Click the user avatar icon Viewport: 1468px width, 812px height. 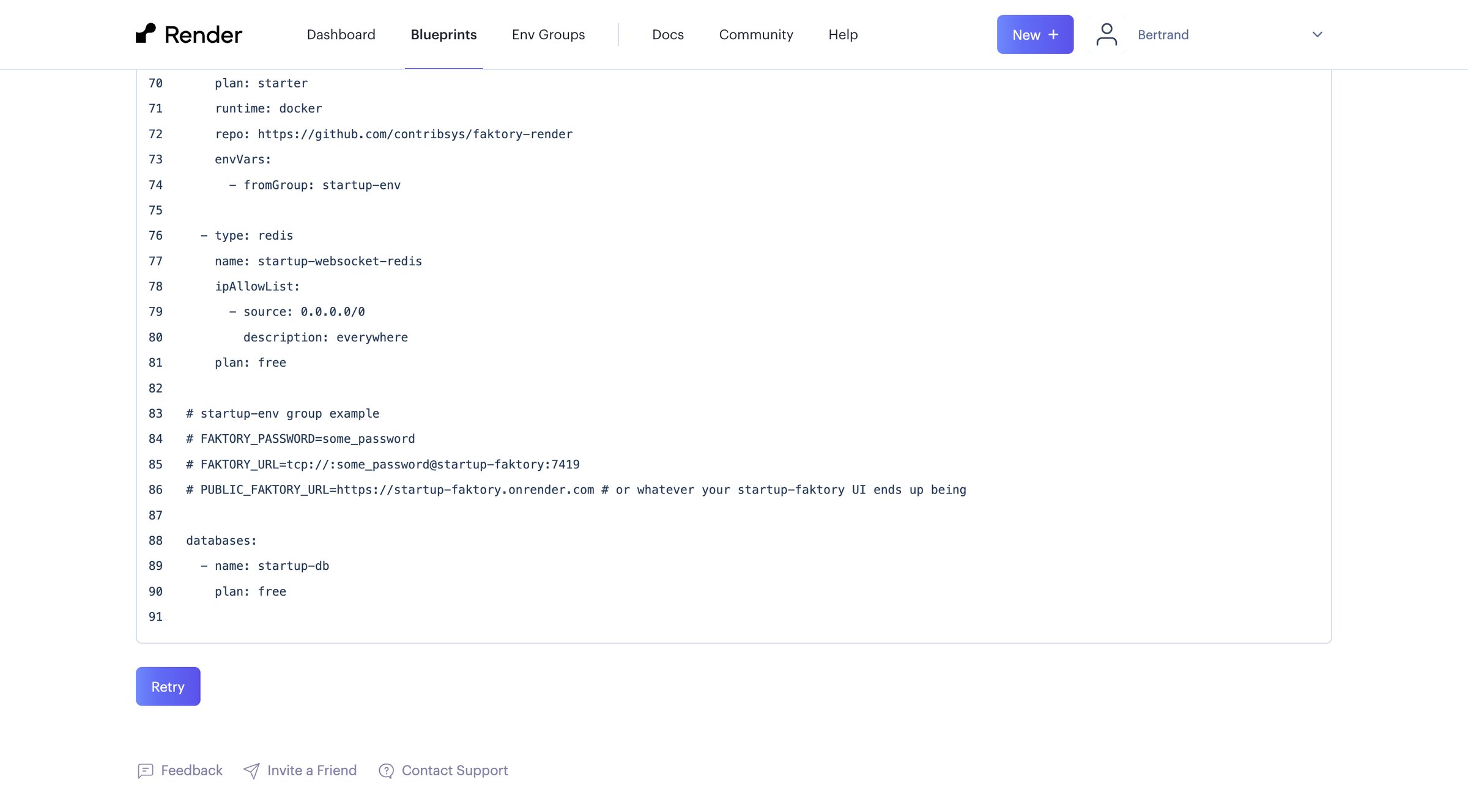1107,34
